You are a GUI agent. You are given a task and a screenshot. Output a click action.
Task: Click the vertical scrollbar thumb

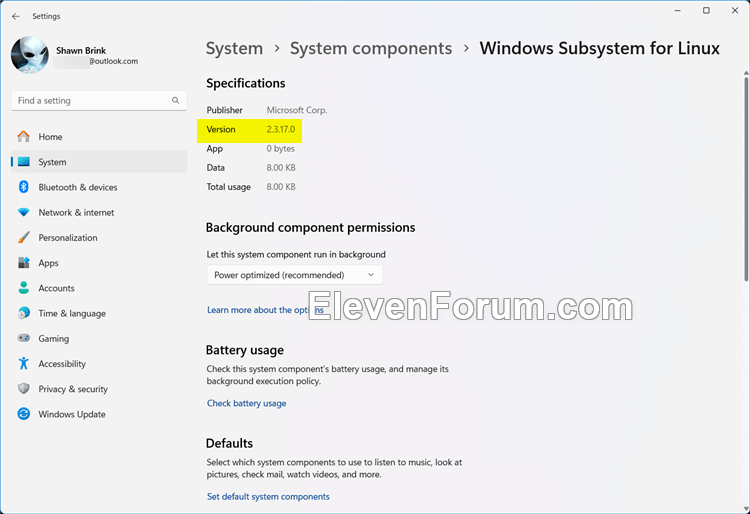[746, 178]
